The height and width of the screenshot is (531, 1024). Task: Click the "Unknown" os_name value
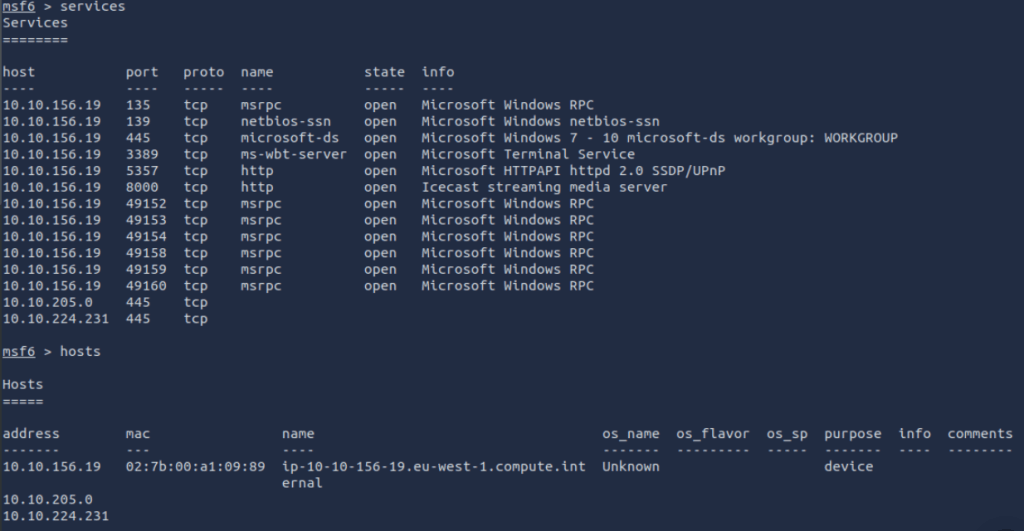point(631,467)
